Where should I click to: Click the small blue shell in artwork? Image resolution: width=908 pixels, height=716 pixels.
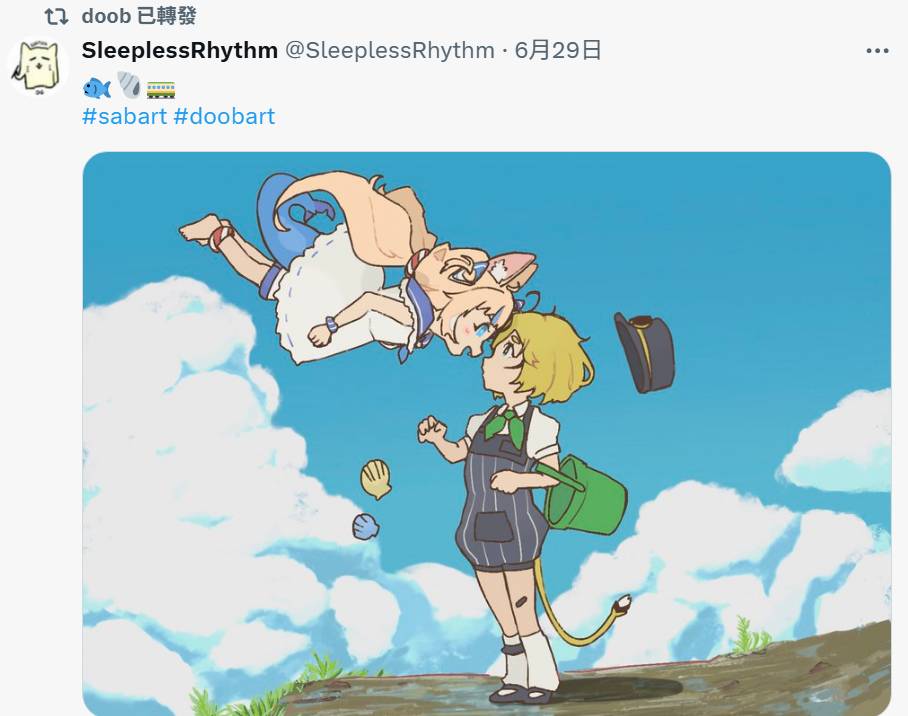(365, 526)
